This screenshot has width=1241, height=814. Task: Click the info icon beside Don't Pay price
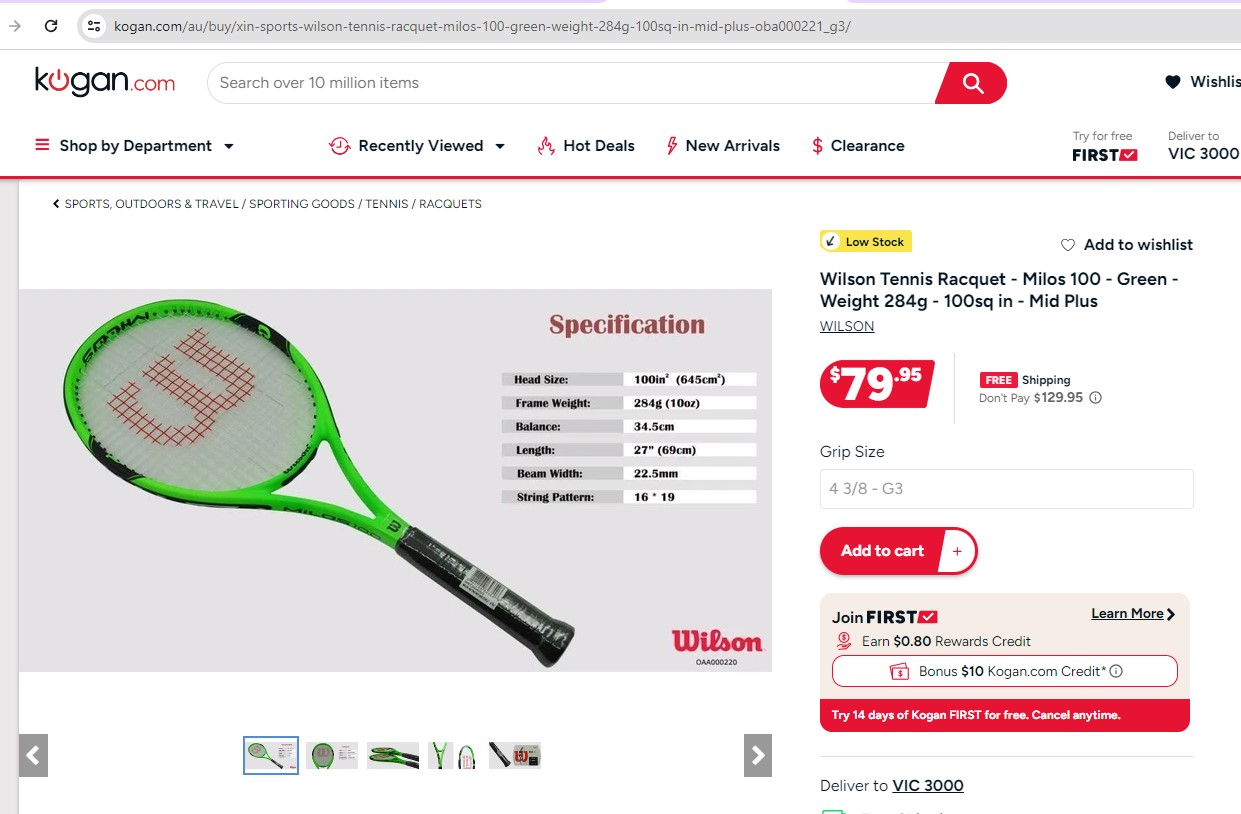[1095, 398]
